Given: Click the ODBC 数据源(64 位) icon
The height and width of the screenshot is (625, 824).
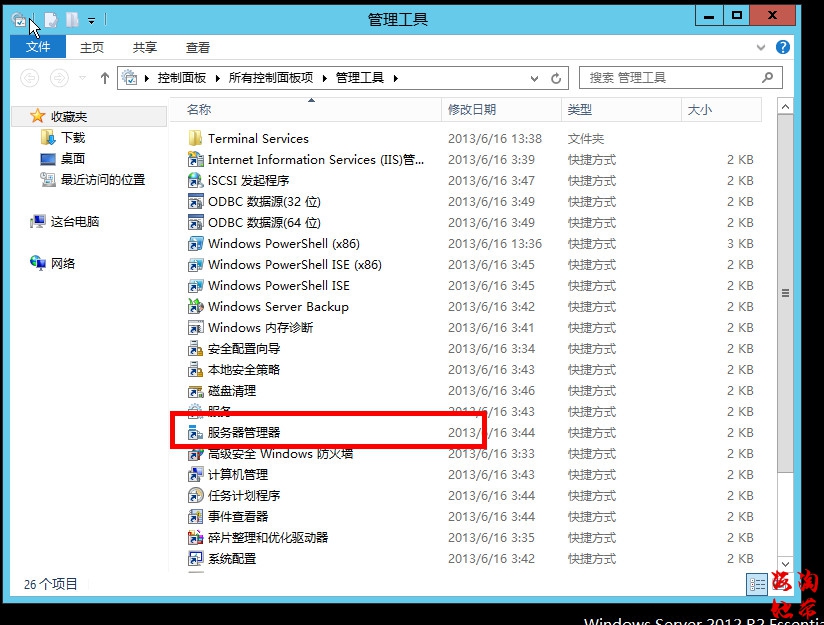Looking at the screenshot, I should (195, 222).
